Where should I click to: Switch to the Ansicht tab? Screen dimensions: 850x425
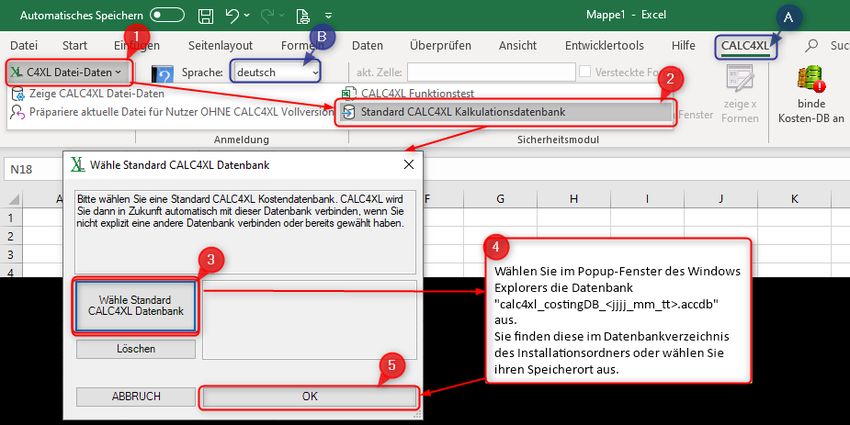(x=518, y=46)
